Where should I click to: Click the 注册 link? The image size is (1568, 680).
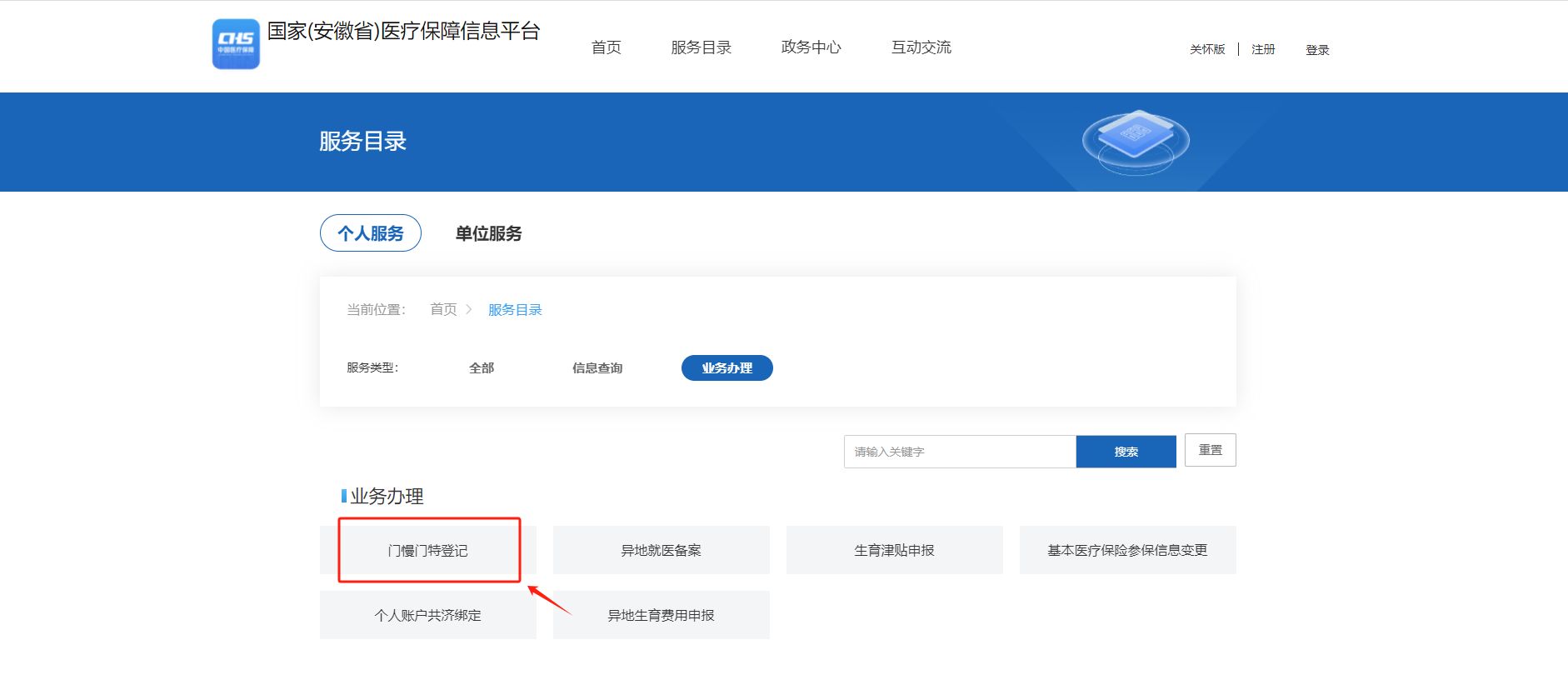pos(1263,49)
